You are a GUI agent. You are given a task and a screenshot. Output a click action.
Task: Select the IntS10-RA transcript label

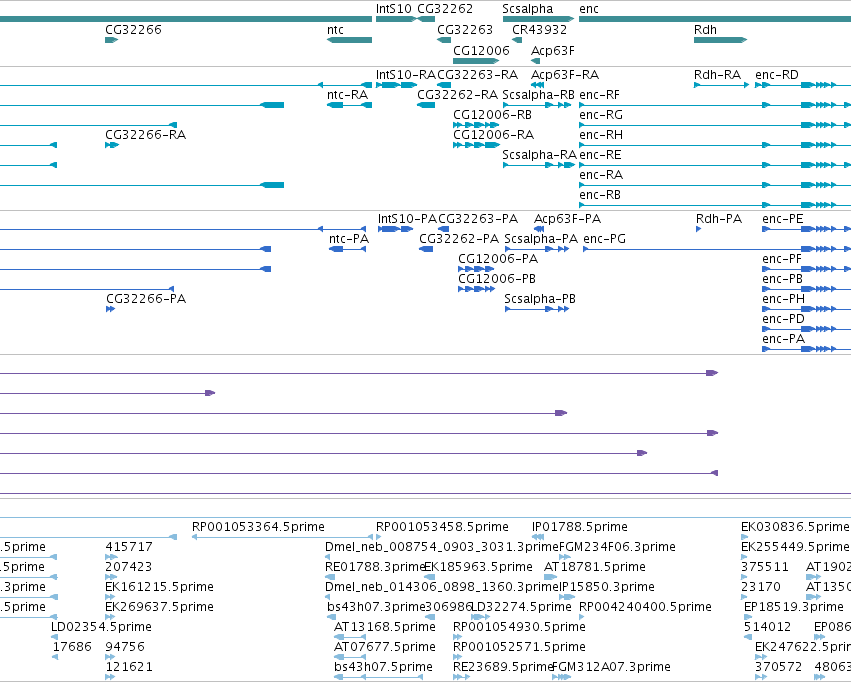[406, 74]
